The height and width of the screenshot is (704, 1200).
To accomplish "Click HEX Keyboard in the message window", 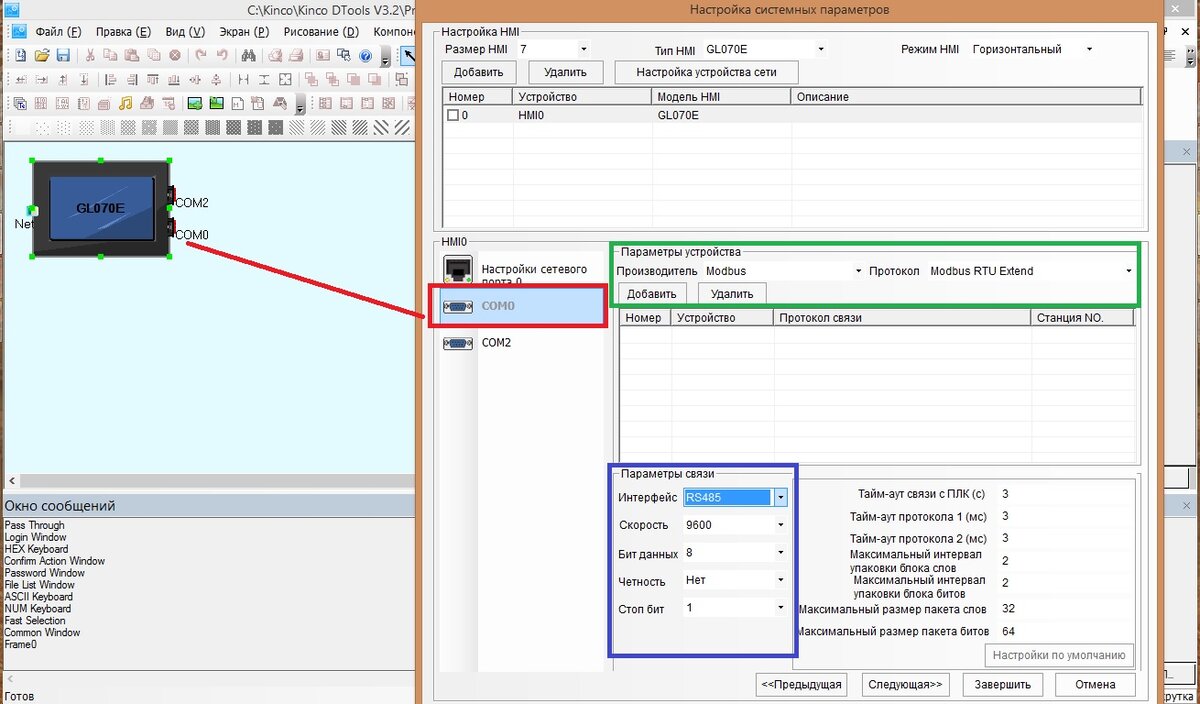I will click(x=36, y=549).
